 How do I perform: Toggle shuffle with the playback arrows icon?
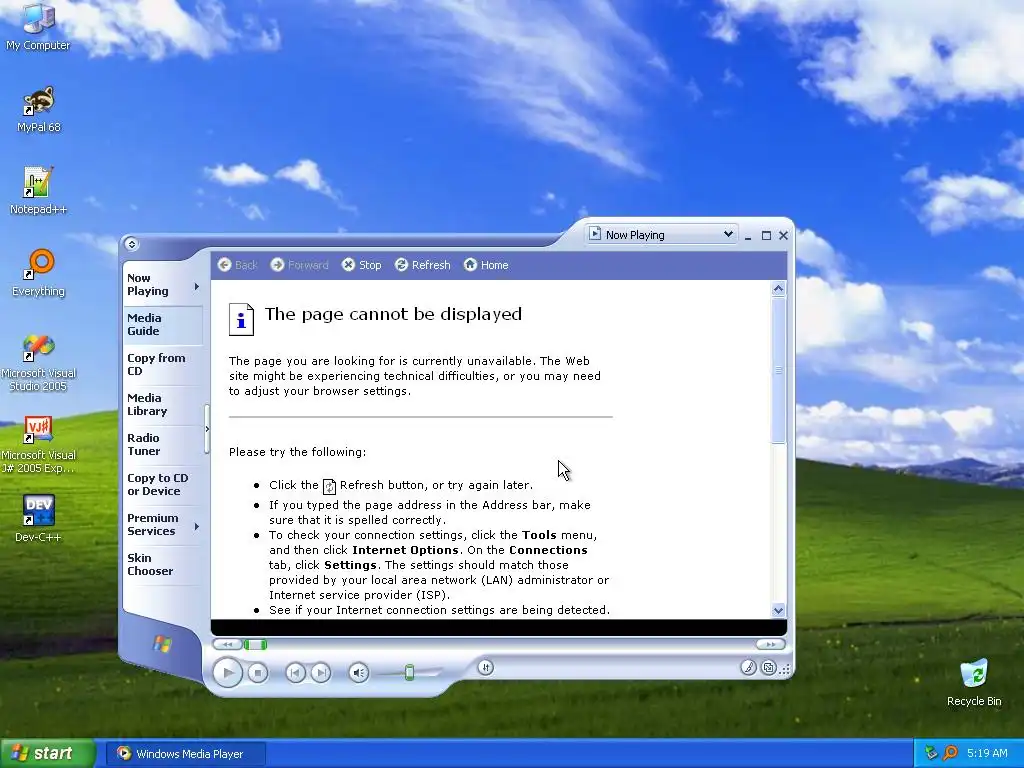(x=485, y=667)
